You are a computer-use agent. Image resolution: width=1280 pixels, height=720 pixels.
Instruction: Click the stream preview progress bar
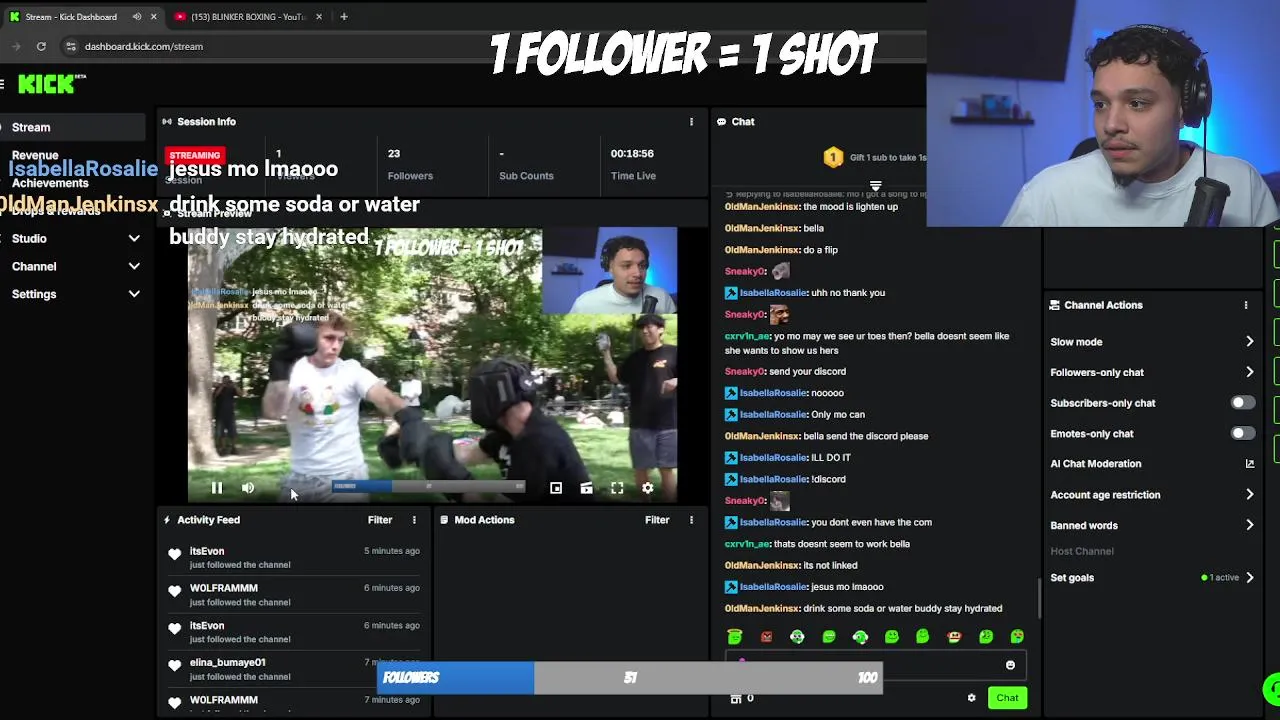pos(428,487)
